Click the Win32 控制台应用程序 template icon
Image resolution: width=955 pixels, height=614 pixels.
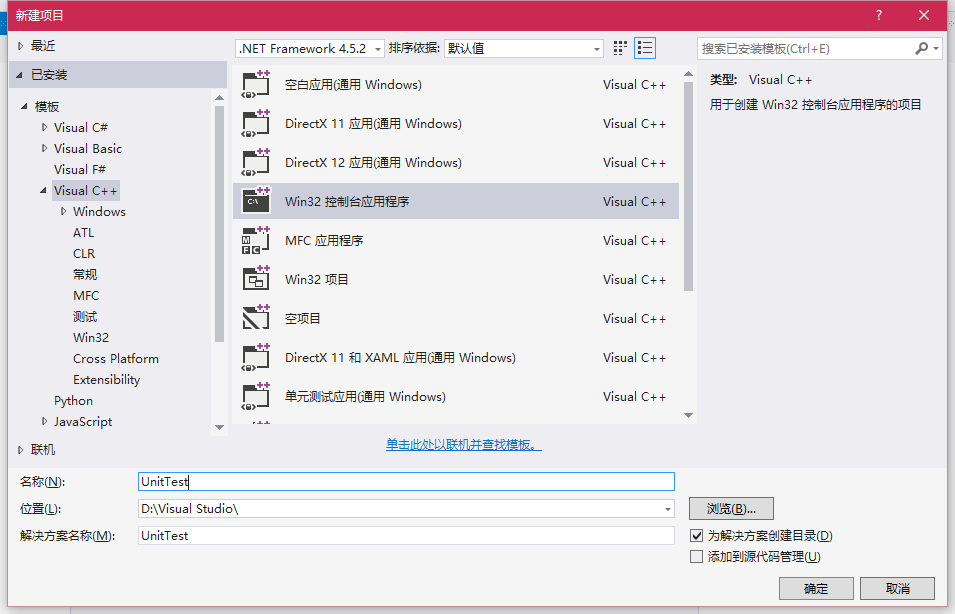click(x=256, y=201)
